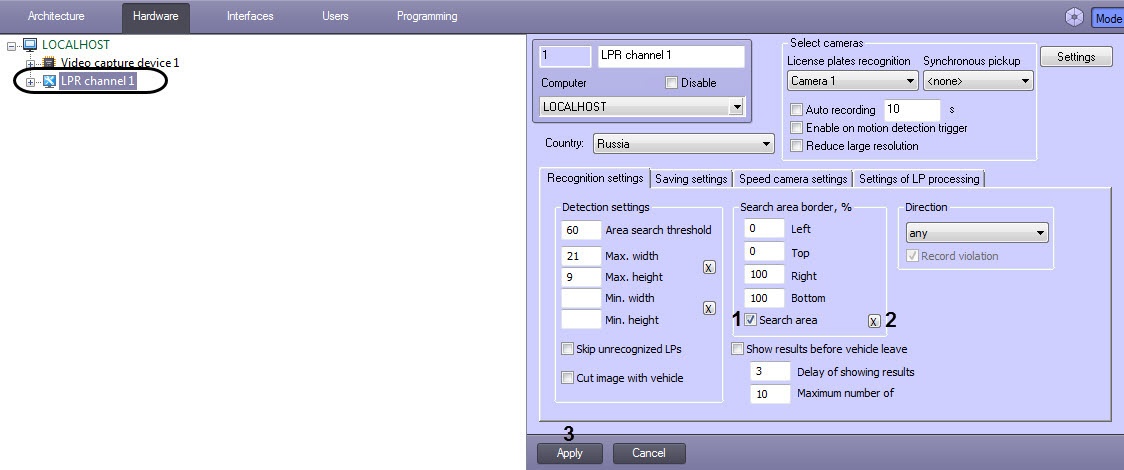Screen dimensions: 1124x470
Task: Click the Auto recording seconds field
Action: click(912, 110)
